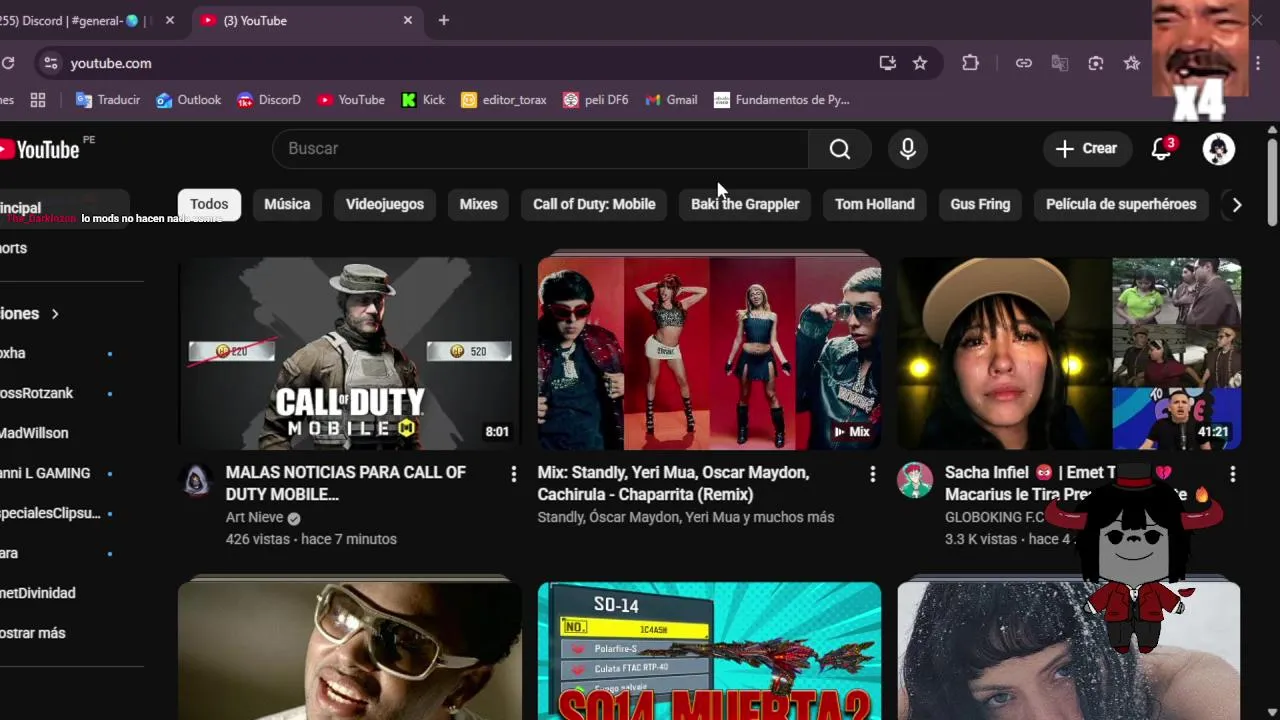
Task: Open Call of Duty Mobile video thumbnail
Action: click(349, 353)
